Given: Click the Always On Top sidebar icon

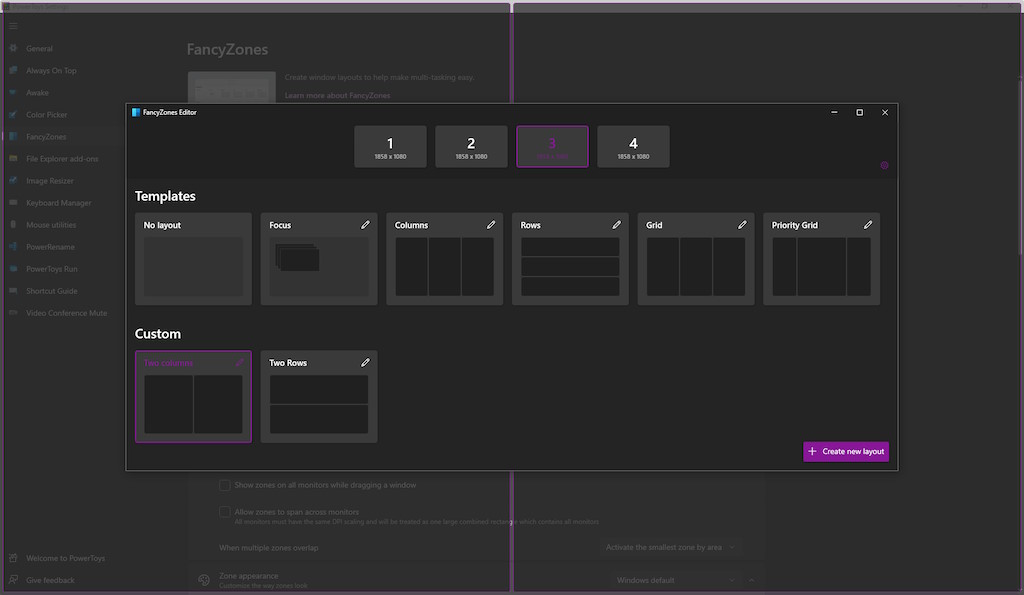Looking at the screenshot, I should [x=13, y=71].
